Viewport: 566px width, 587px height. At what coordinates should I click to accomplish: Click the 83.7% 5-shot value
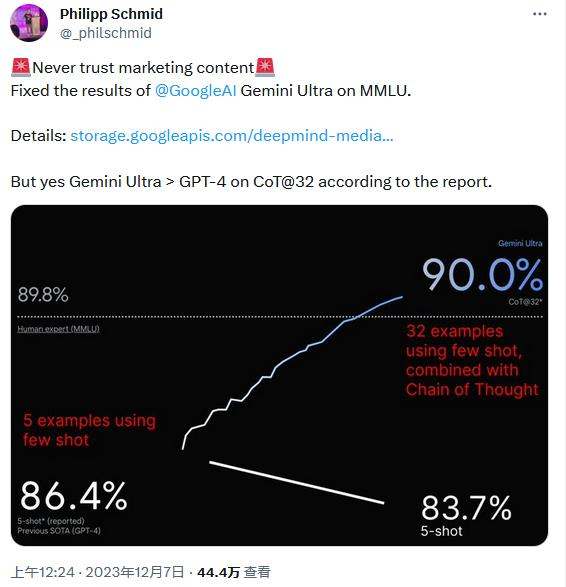coord(466,508)
